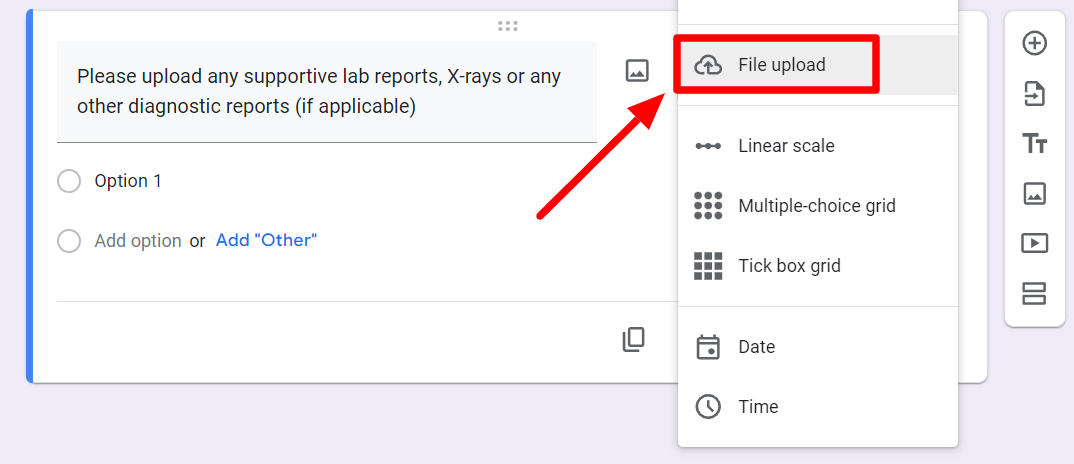Click the Add option radio circle
This screenshot has width=1074, height=464.
(x=69, y=241)
